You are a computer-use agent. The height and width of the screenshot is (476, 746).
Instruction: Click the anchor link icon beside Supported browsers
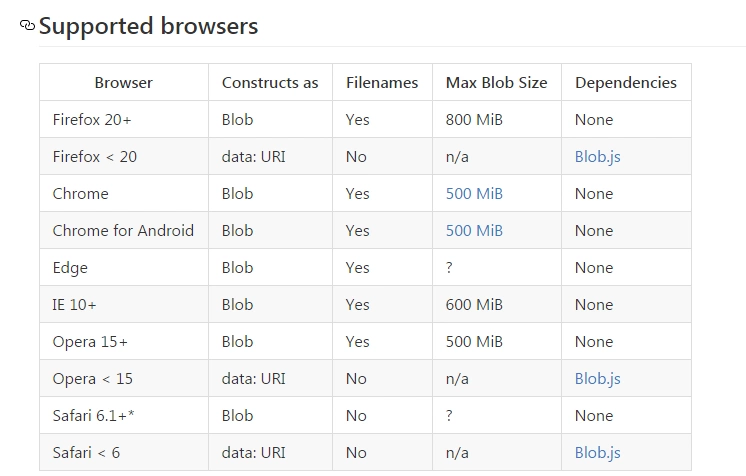pos(27,26)
